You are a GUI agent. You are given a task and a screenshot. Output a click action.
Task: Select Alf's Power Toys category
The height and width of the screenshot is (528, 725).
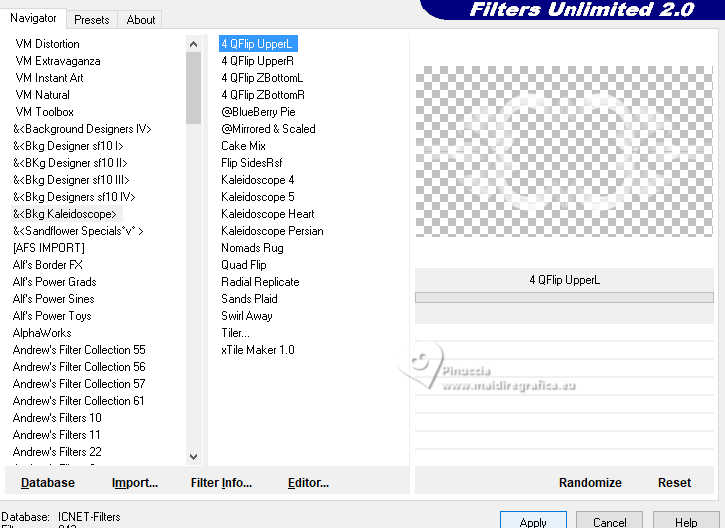click(52, 316)
